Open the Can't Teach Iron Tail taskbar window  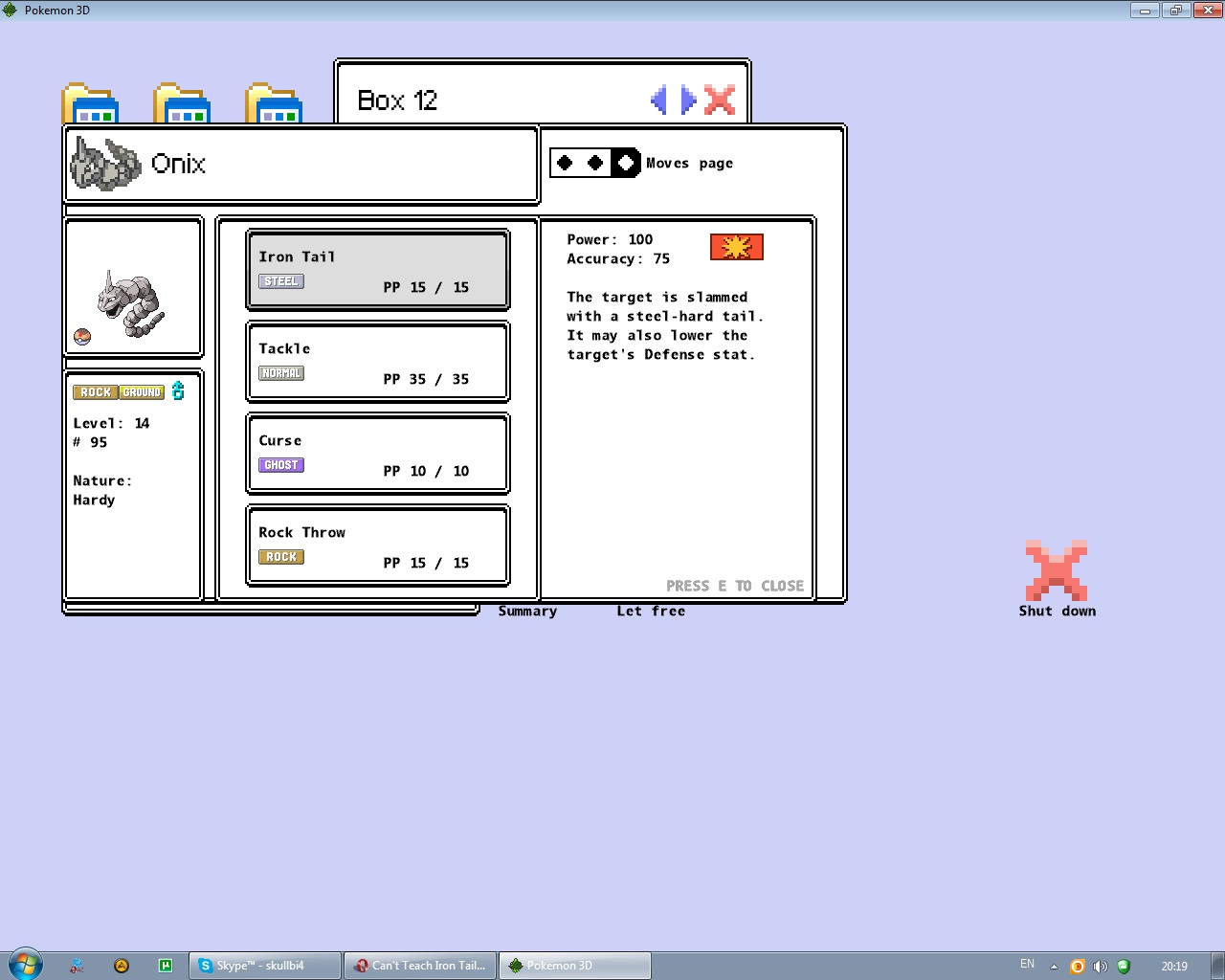(420, 966)
